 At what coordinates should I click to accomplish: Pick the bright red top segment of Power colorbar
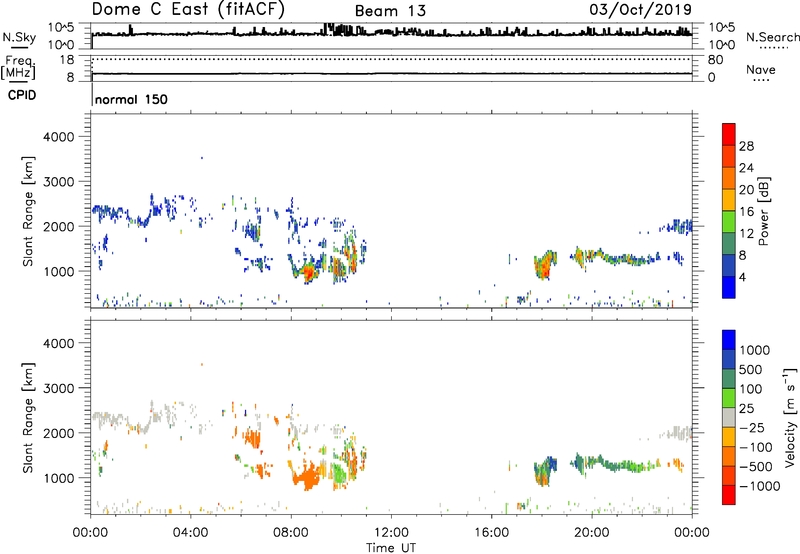pyautogui.click(x=729, y=134)
